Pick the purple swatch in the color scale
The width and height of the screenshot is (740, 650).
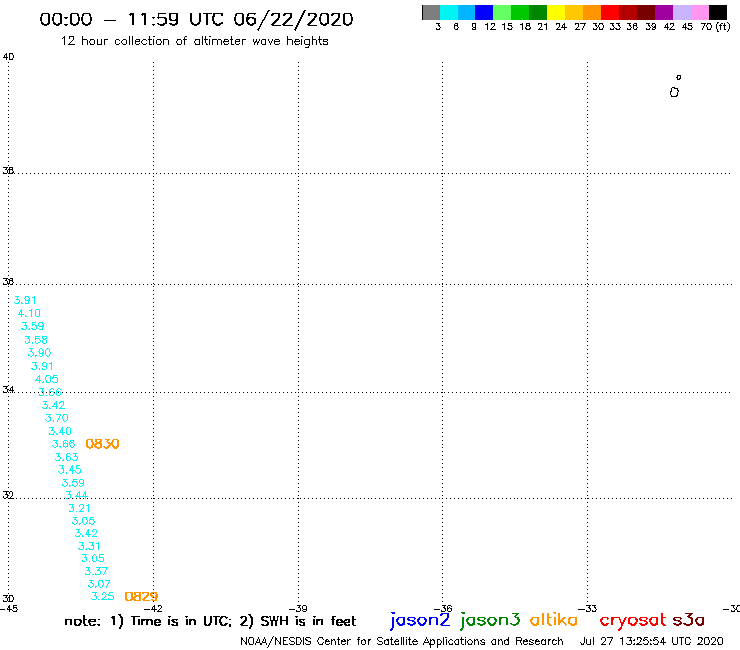coord(664,12)
